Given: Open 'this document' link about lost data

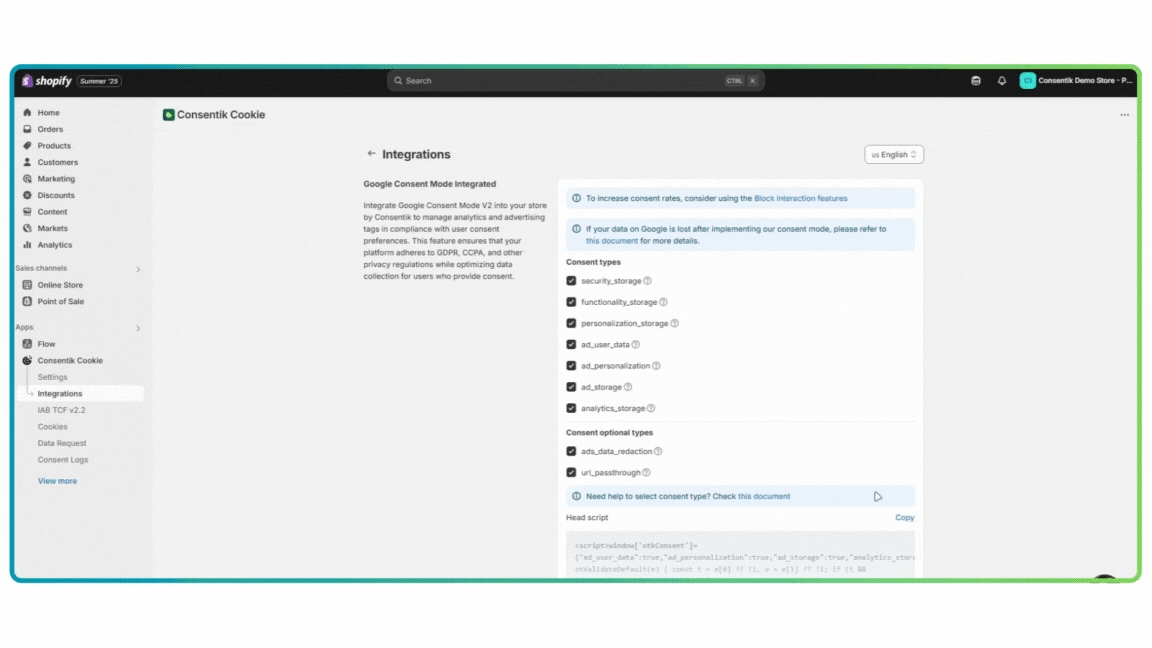Looking at the screenshot, I should [611, 241].
